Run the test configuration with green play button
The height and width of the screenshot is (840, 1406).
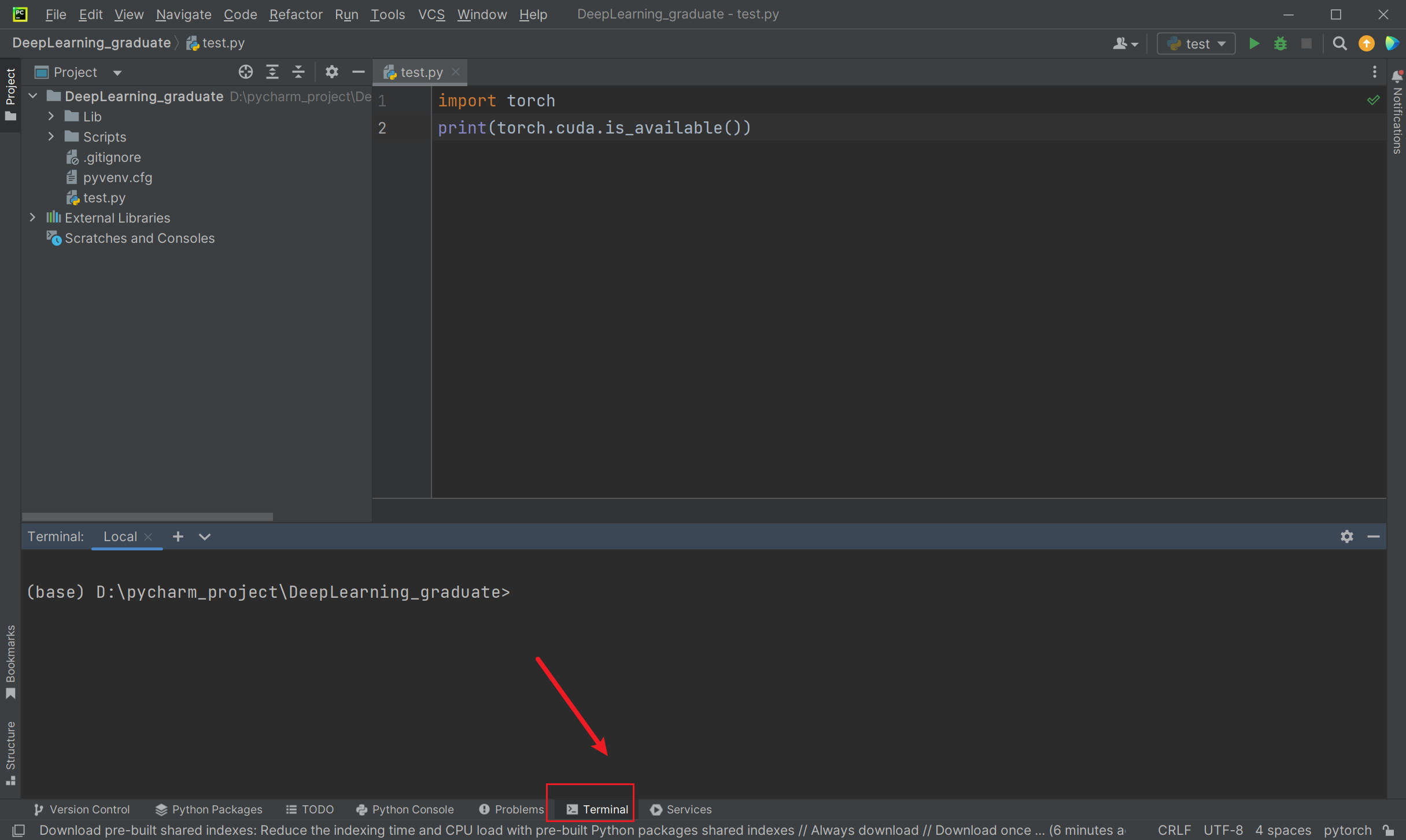[x=1254, y=44]
